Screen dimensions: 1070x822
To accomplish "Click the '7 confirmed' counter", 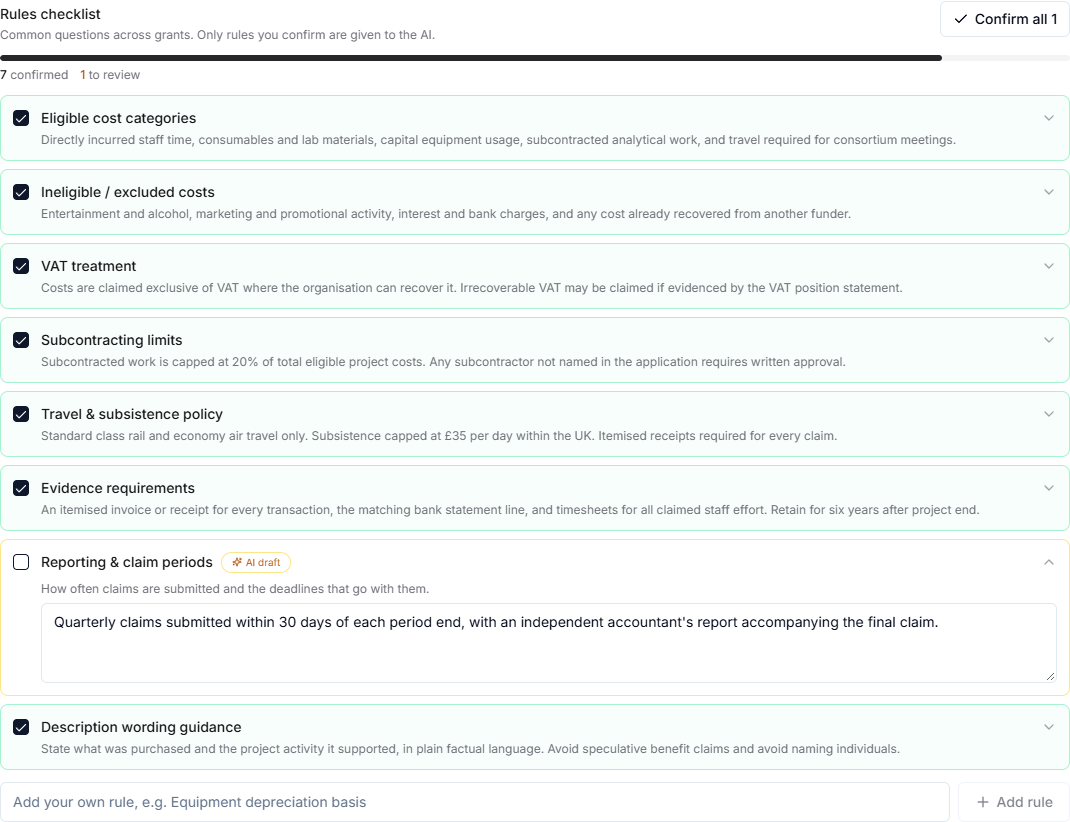I will [x=34, y=75].
